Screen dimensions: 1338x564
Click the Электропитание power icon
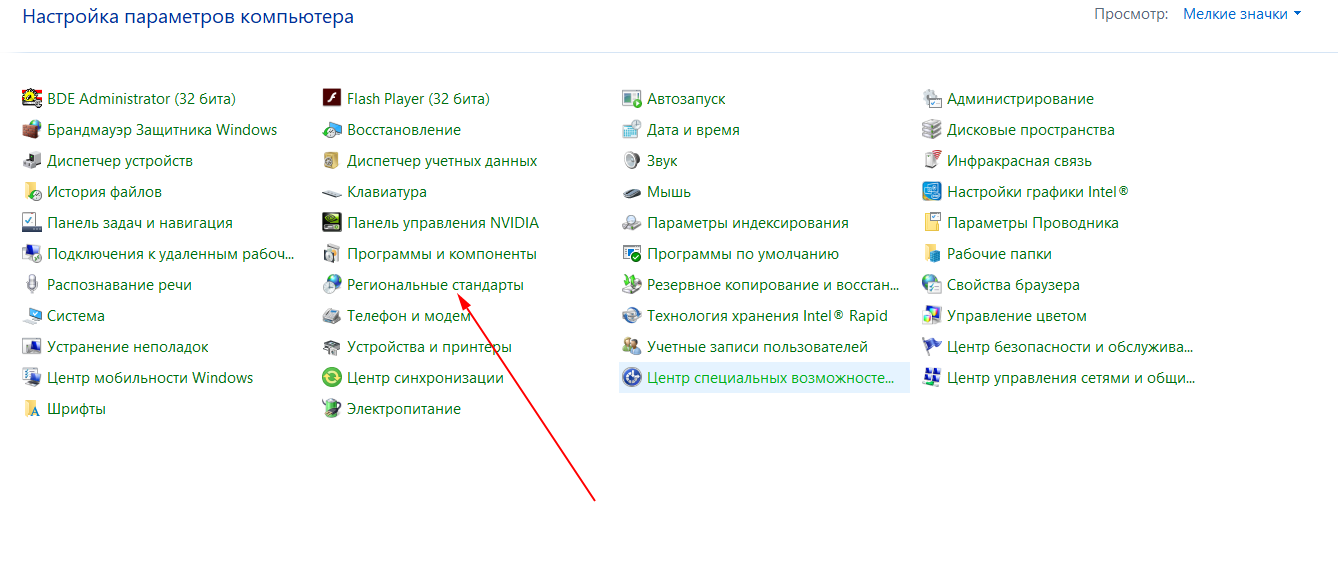[332, 409]
